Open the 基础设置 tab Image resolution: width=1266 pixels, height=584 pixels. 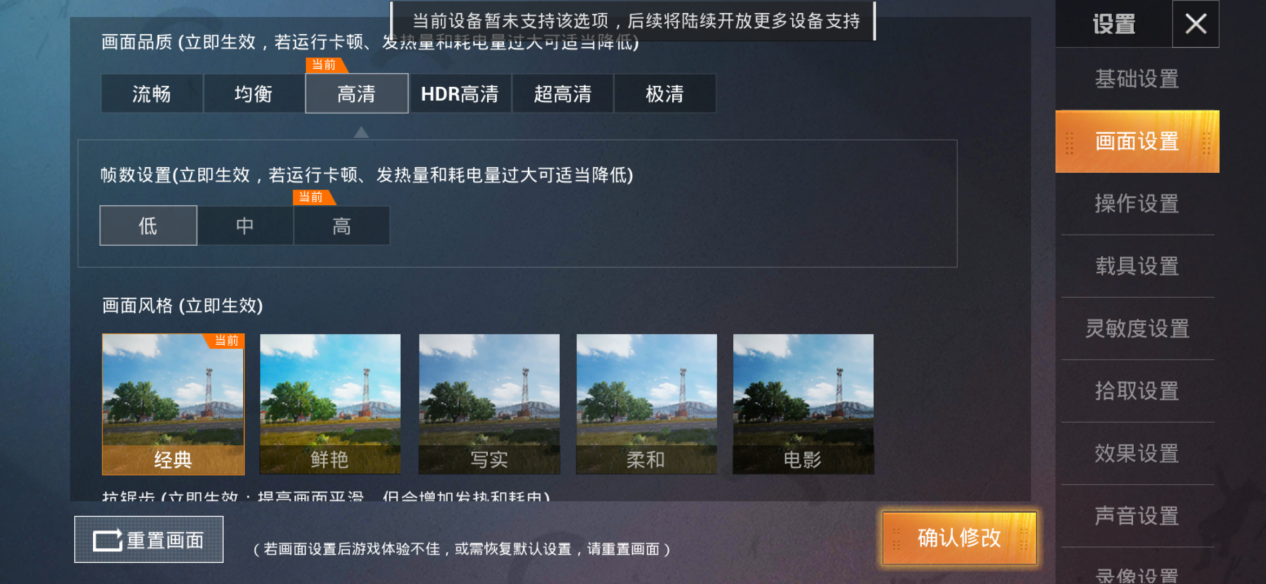pos(1137,79)
